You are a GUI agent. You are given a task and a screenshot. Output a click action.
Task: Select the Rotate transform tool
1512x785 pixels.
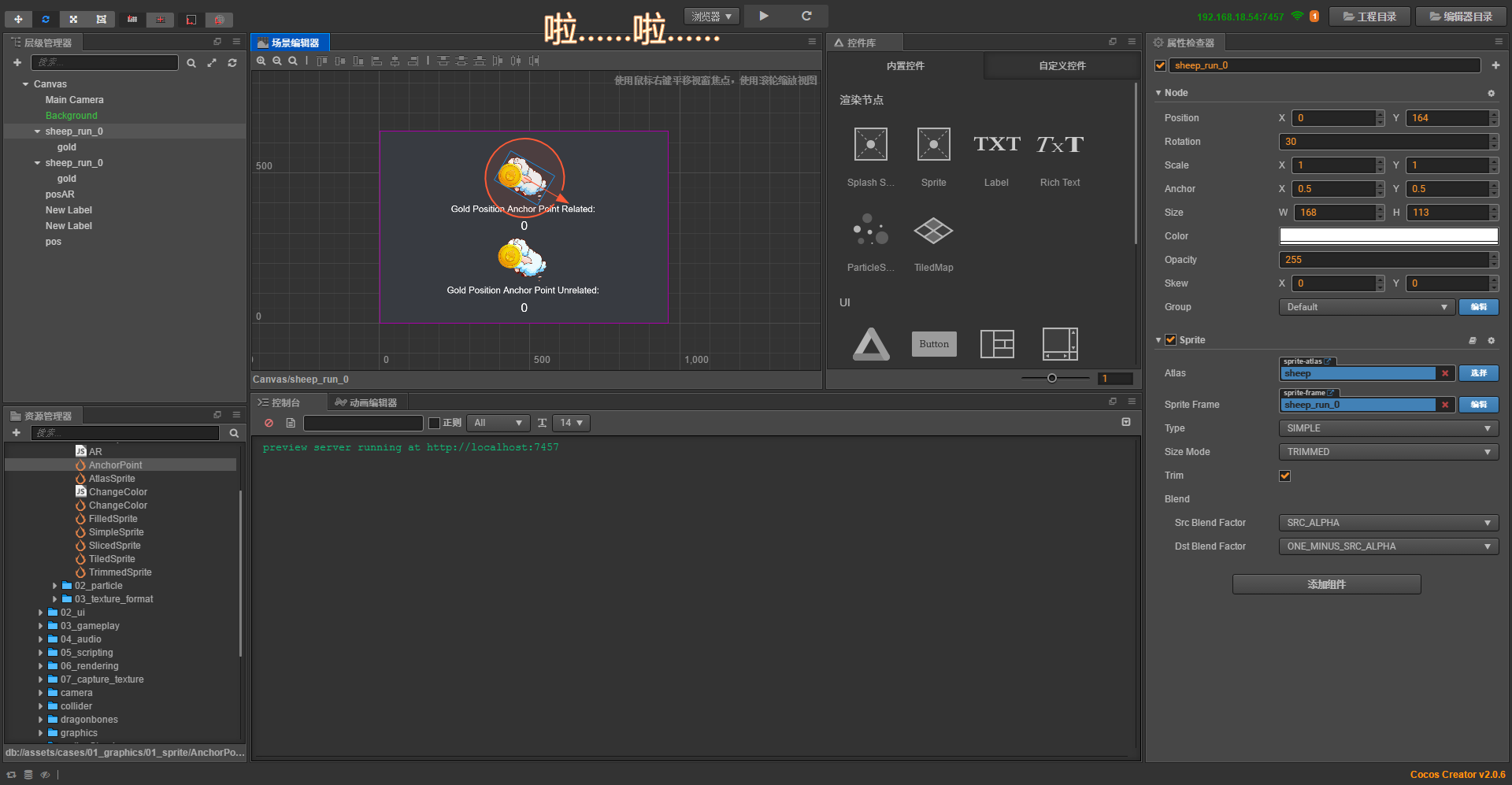coord(46,19)
